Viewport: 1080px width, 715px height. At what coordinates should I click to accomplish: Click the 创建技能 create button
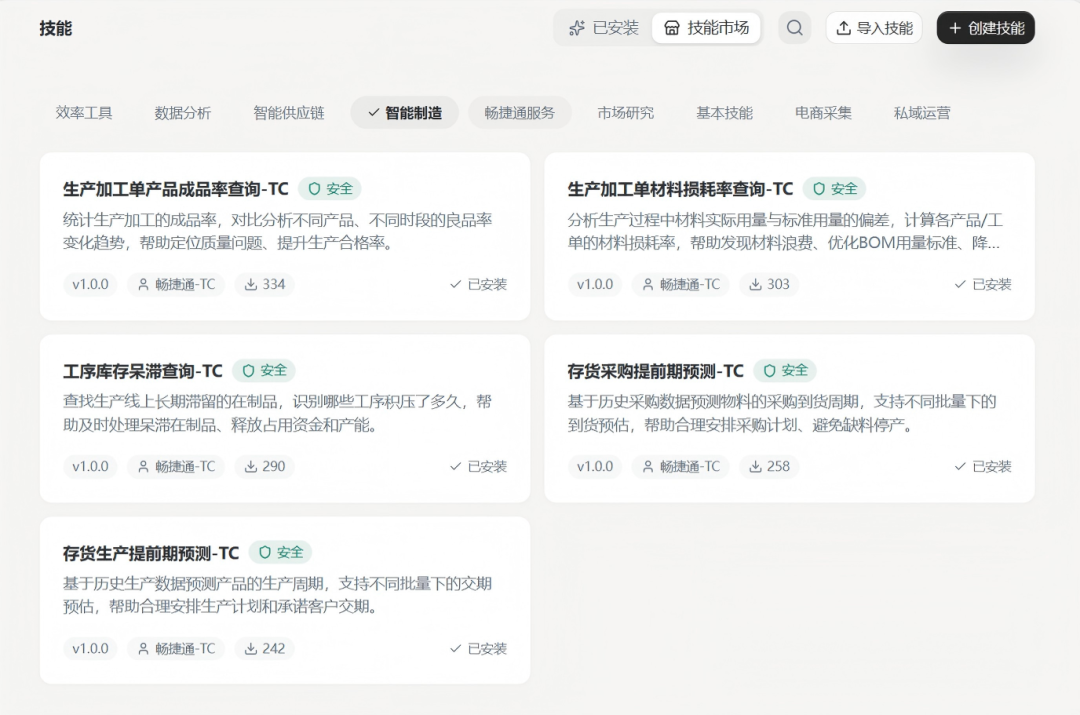coord(986,28)
